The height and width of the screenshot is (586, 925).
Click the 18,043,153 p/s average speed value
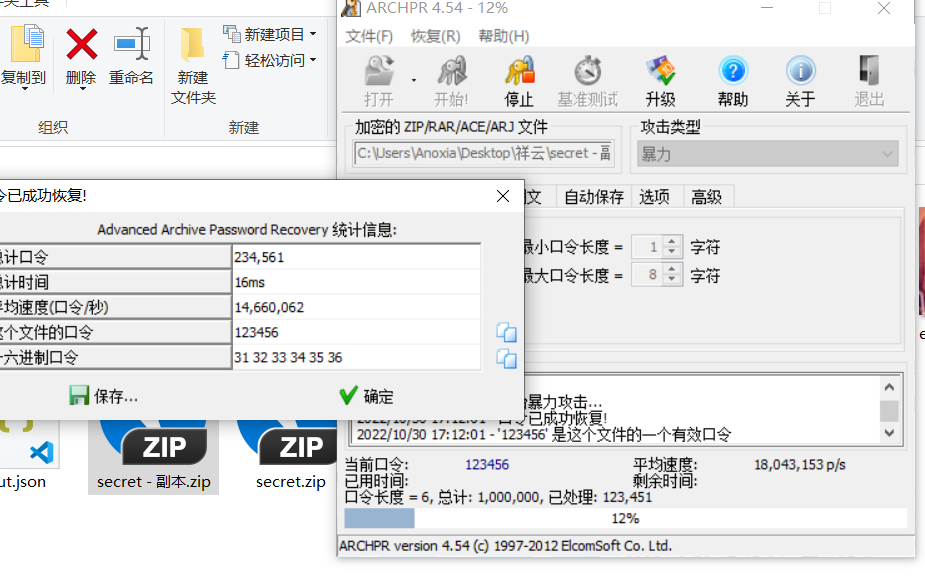coord(799,465)
